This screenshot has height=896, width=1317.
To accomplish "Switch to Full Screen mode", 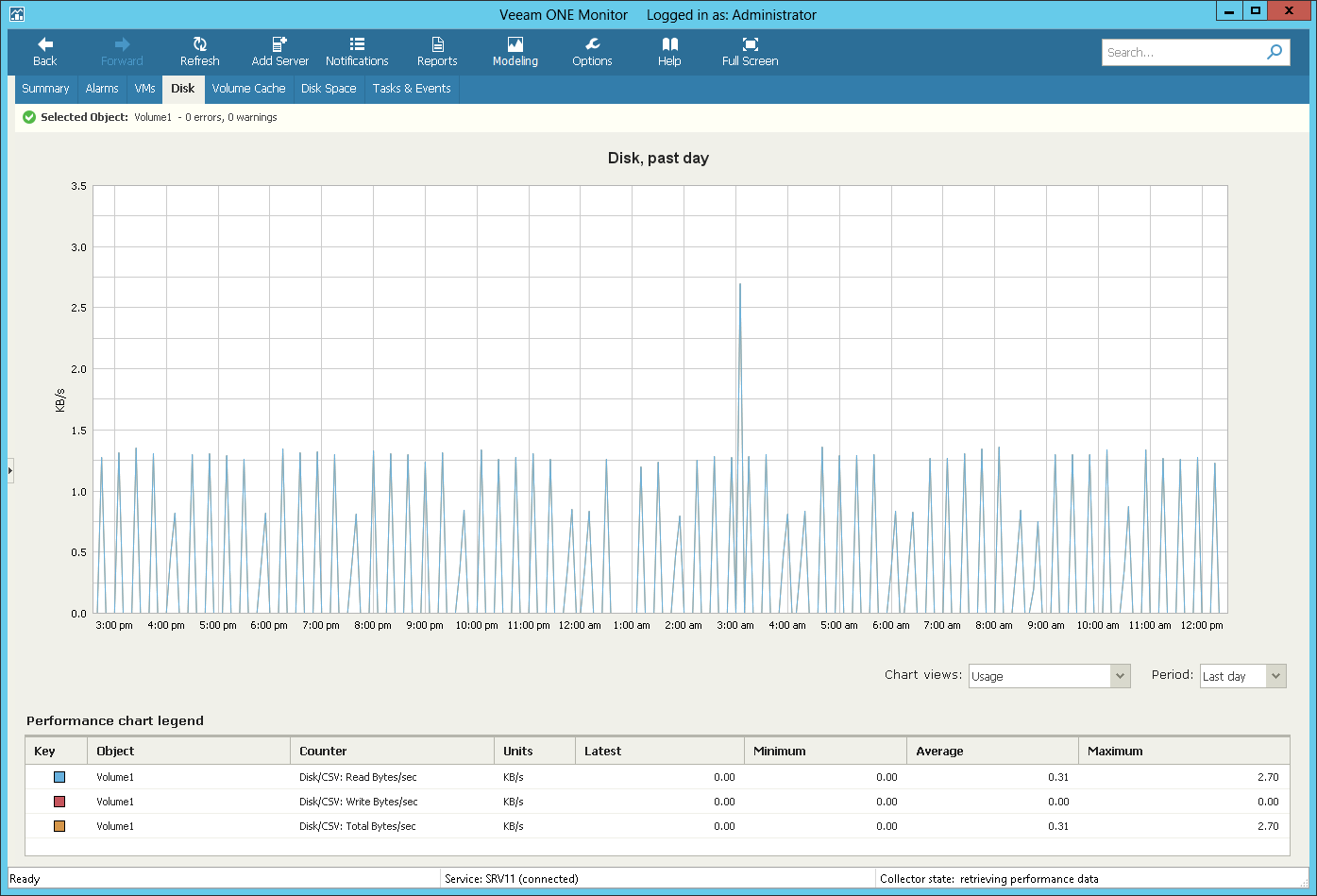I will pos(750,52).
